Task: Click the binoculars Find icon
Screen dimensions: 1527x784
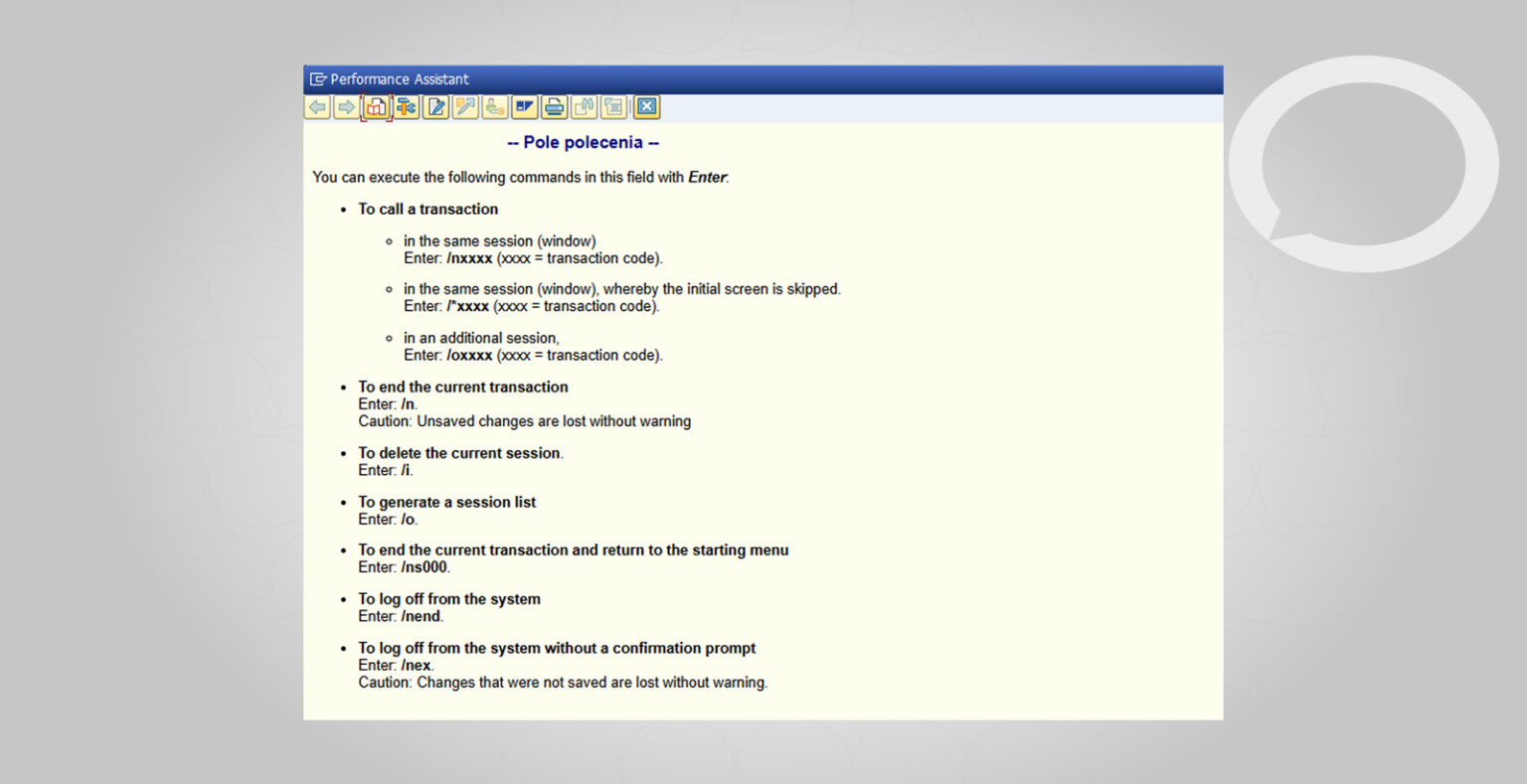Action: coord(585,107)
